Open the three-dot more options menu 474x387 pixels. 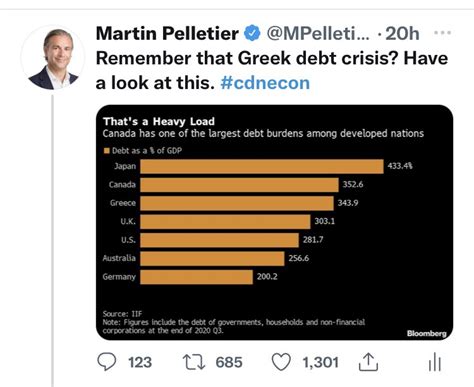click(x=443, y=33)
